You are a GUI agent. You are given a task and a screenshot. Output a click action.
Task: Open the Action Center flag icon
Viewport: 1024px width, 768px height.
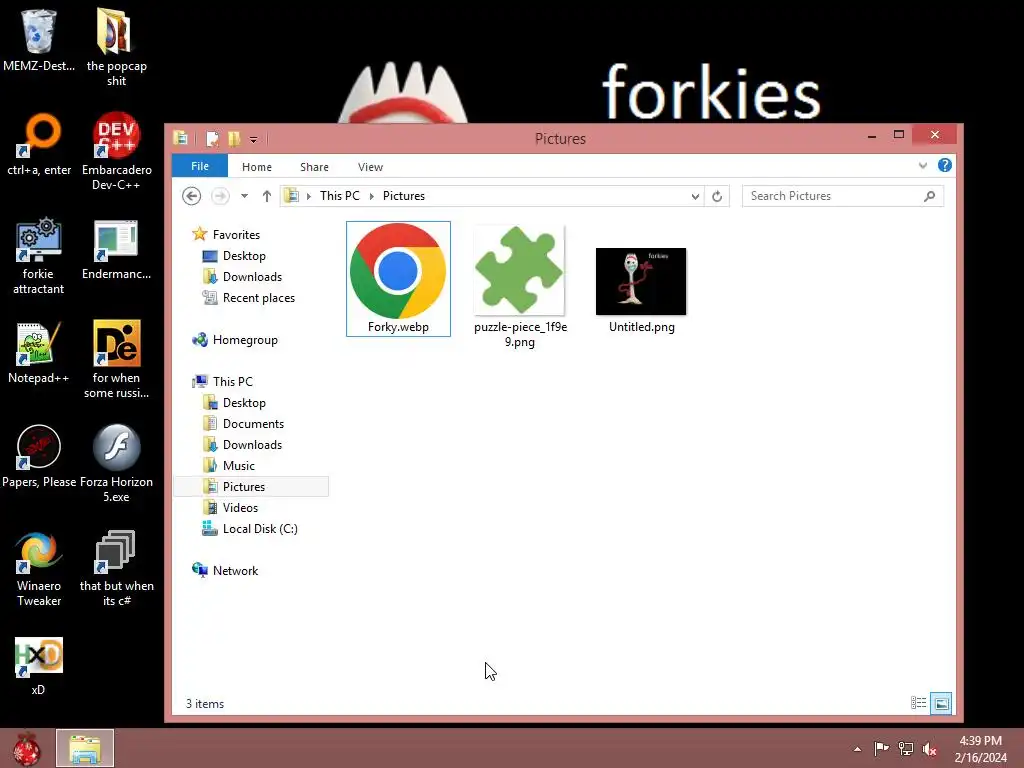click(881, 748)
